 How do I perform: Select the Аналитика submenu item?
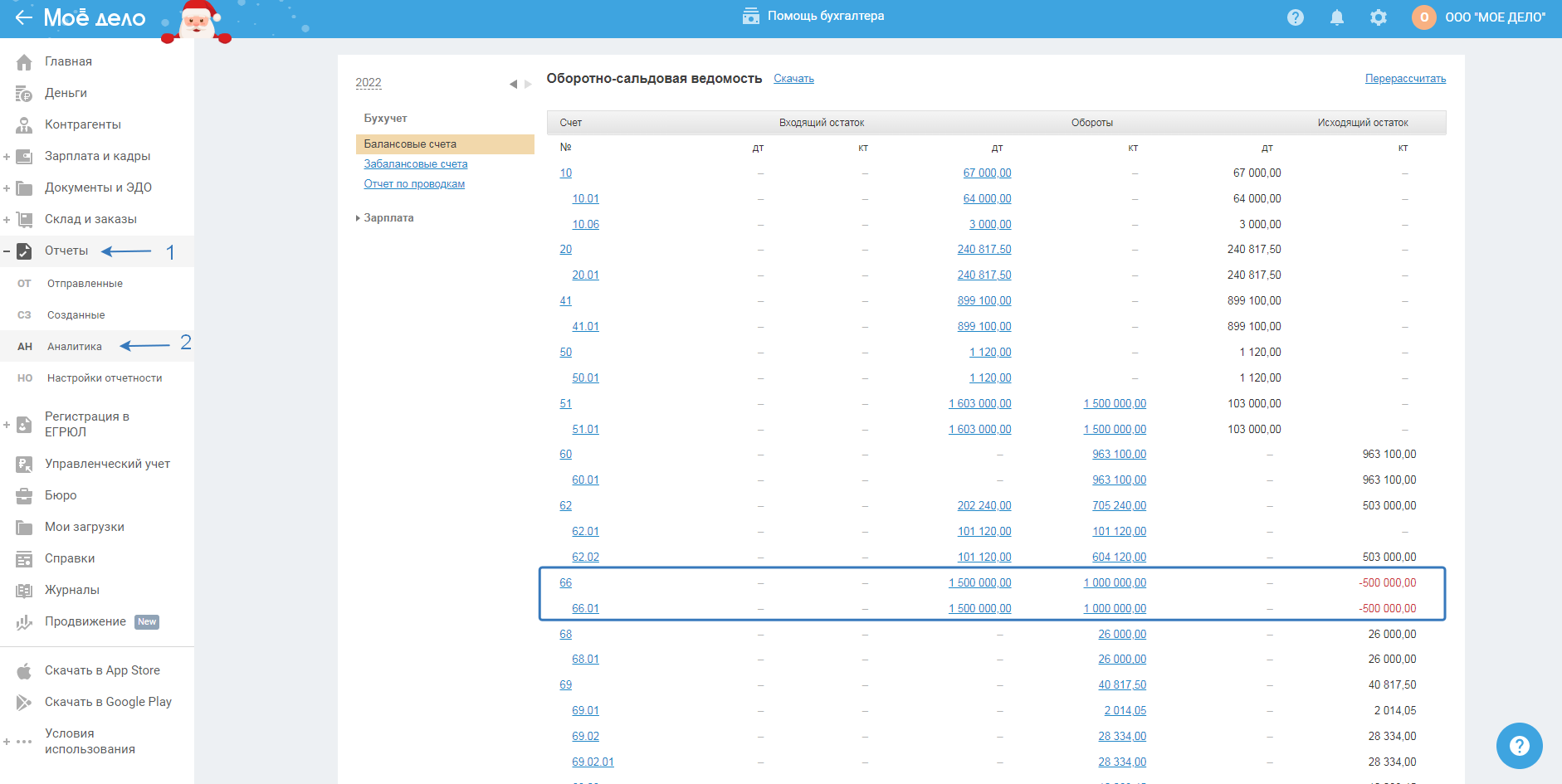pos(75,347)
